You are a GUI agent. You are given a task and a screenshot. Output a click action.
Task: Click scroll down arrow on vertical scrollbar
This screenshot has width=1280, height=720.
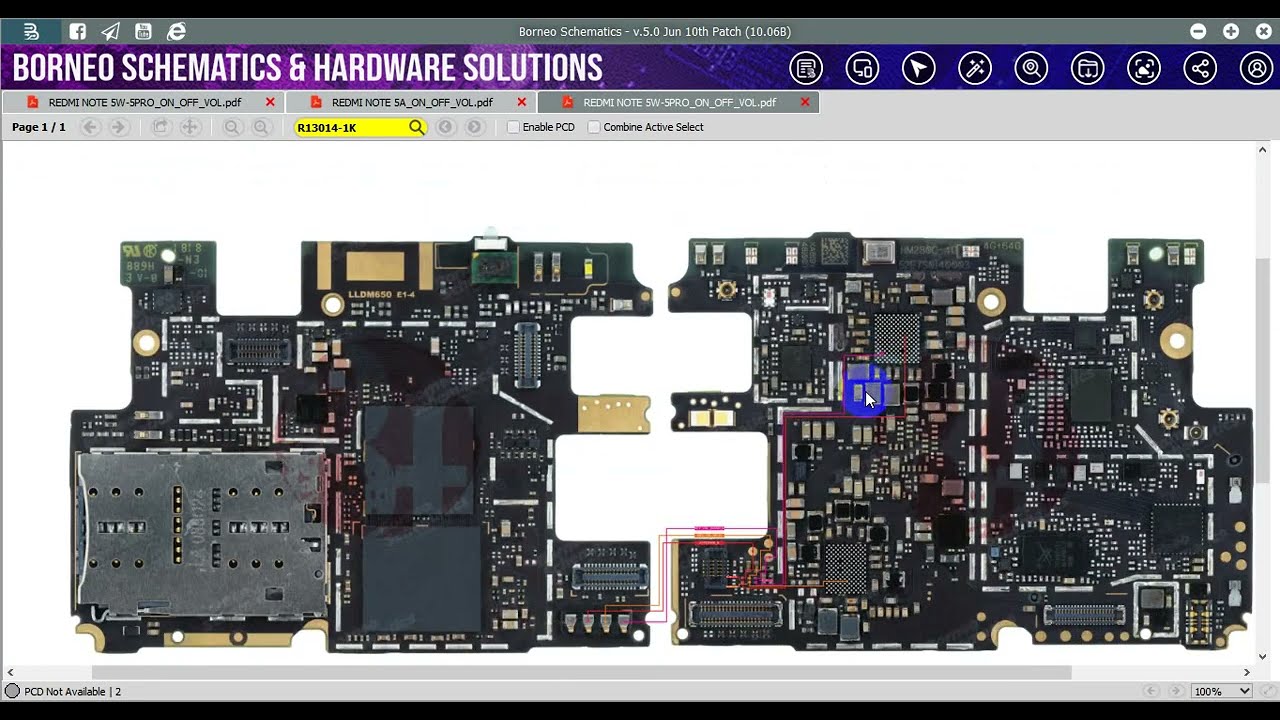point(1263,657)
